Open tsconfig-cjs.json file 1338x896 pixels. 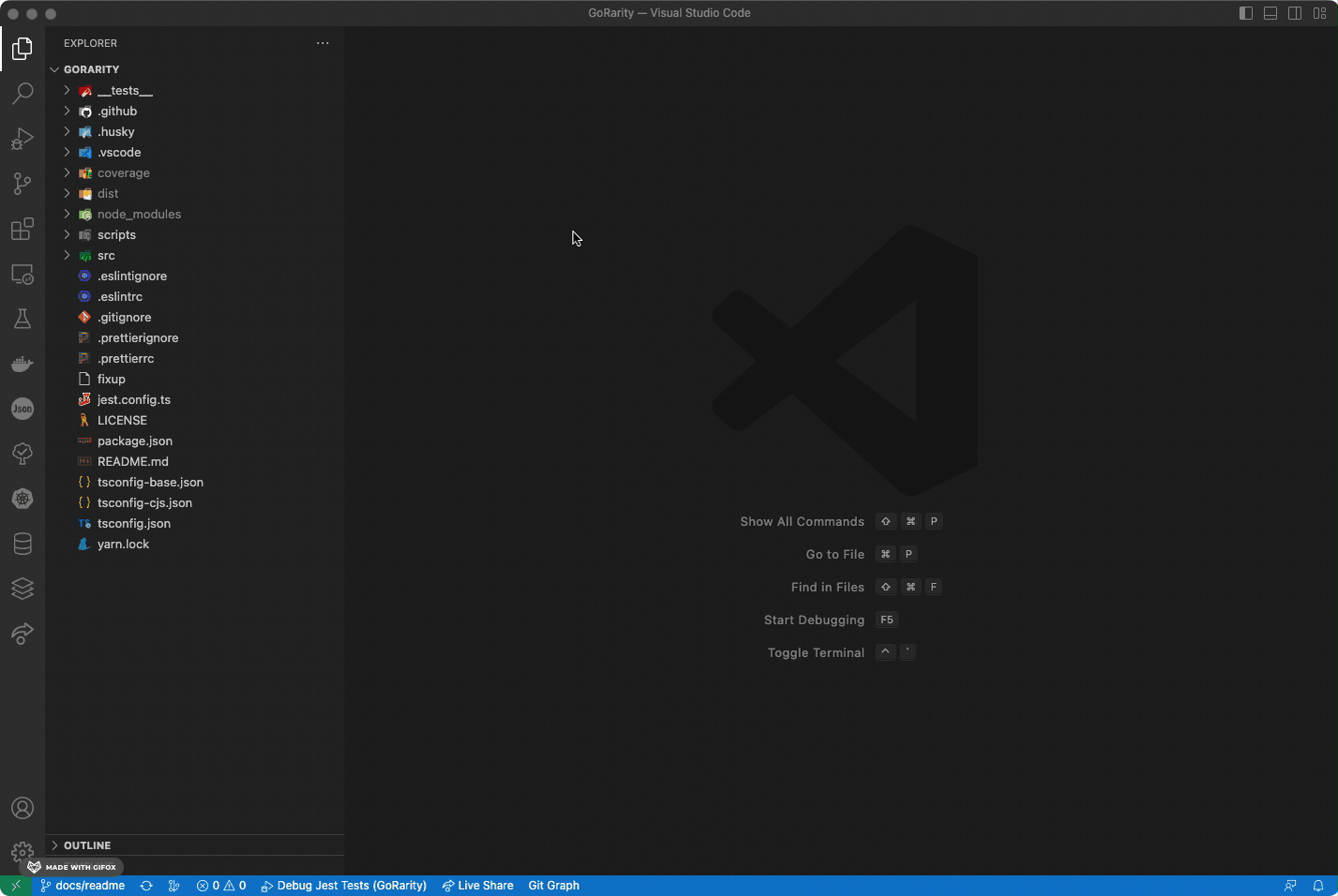pyautogui.click(x=194, y=503)
